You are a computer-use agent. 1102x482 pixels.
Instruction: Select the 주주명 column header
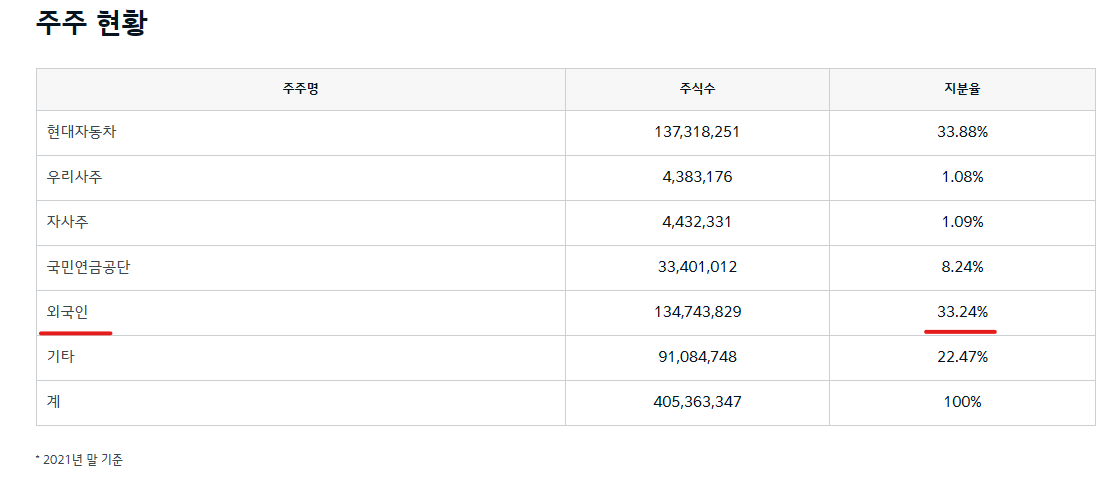coord(300,89)
